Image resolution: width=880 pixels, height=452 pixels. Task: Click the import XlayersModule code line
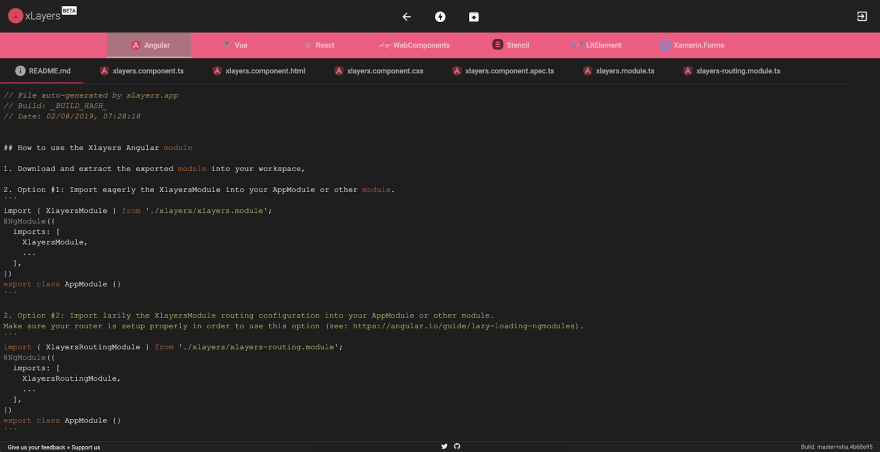pos(138,211)
